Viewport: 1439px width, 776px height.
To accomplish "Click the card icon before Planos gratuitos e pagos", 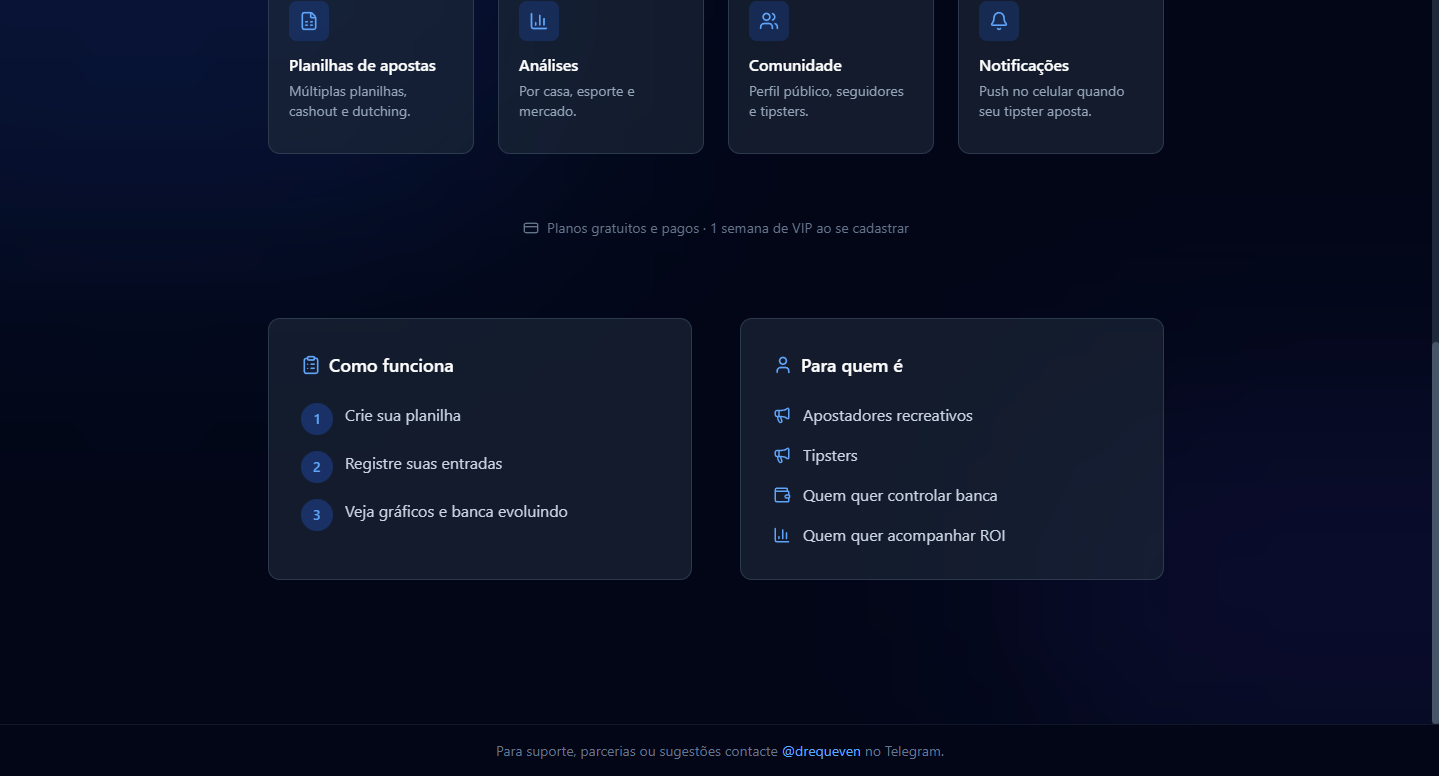I will coord(530,228).
